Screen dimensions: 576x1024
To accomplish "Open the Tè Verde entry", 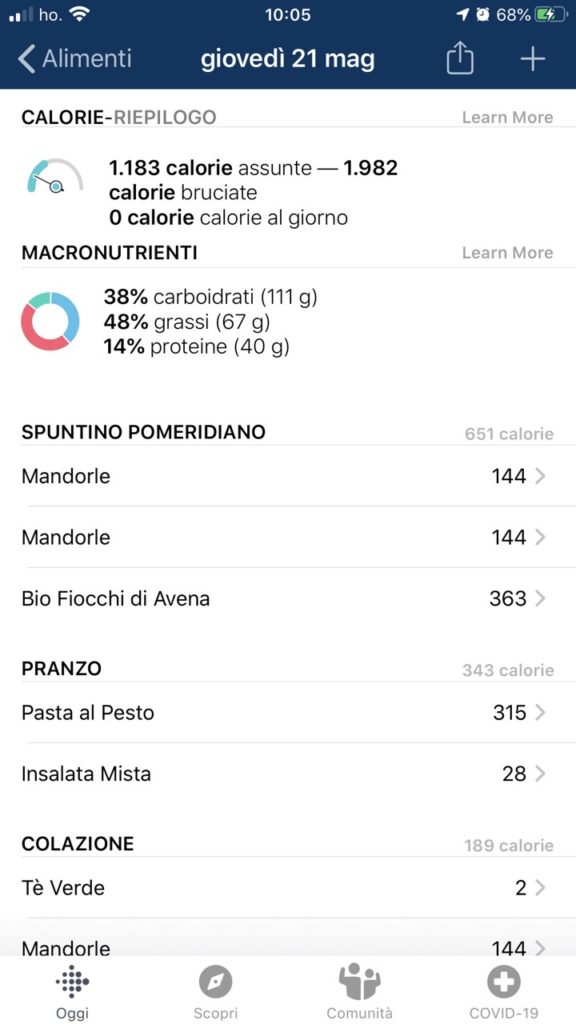I will pyautogui.click(x=288, y=888).
